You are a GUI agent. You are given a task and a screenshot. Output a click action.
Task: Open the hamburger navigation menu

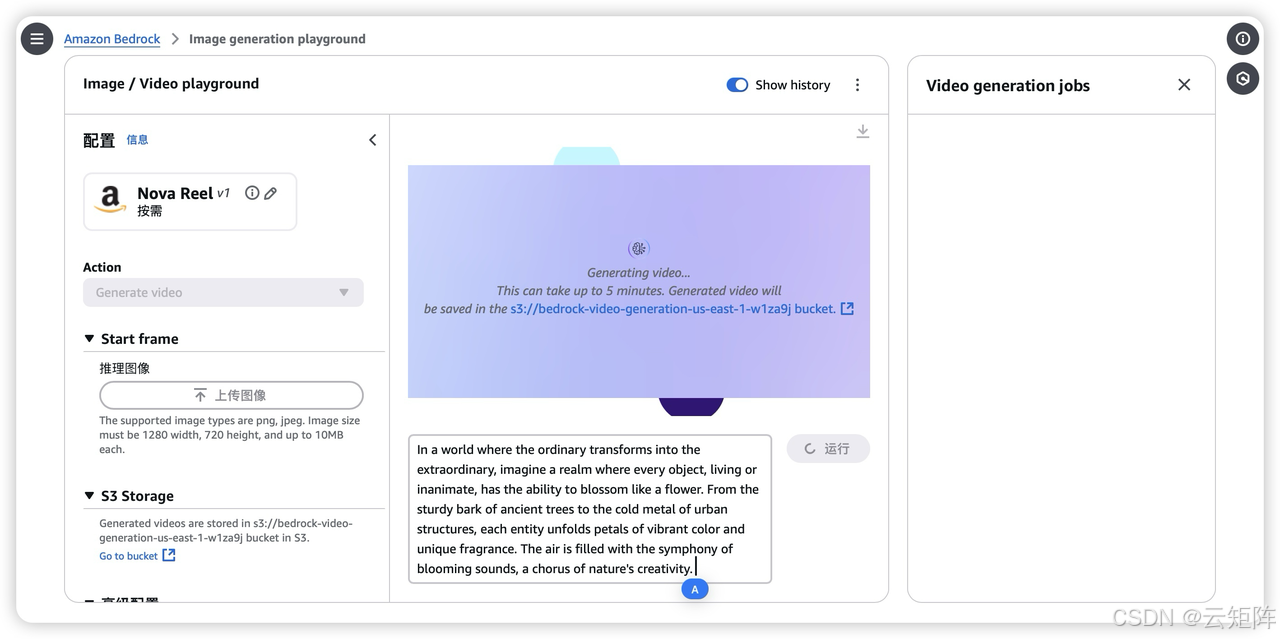[37, 39]
